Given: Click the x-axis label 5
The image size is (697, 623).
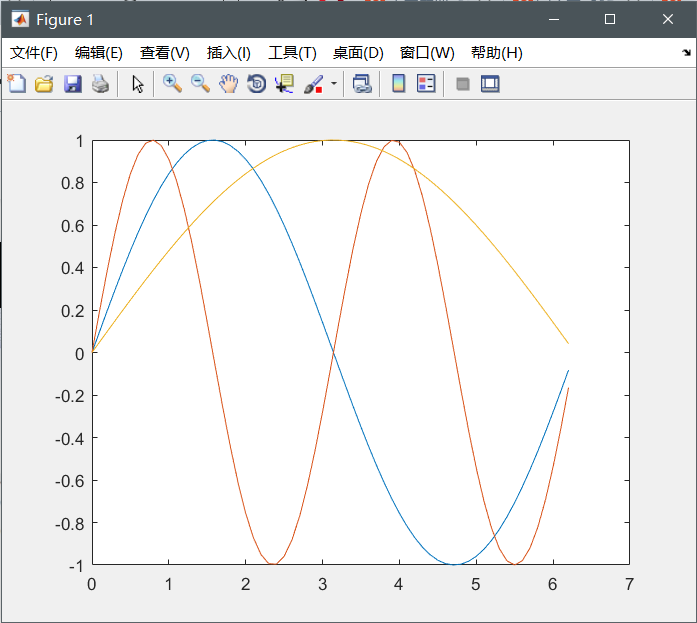Looking at the screenshot, I should click(x=476, y=584).
